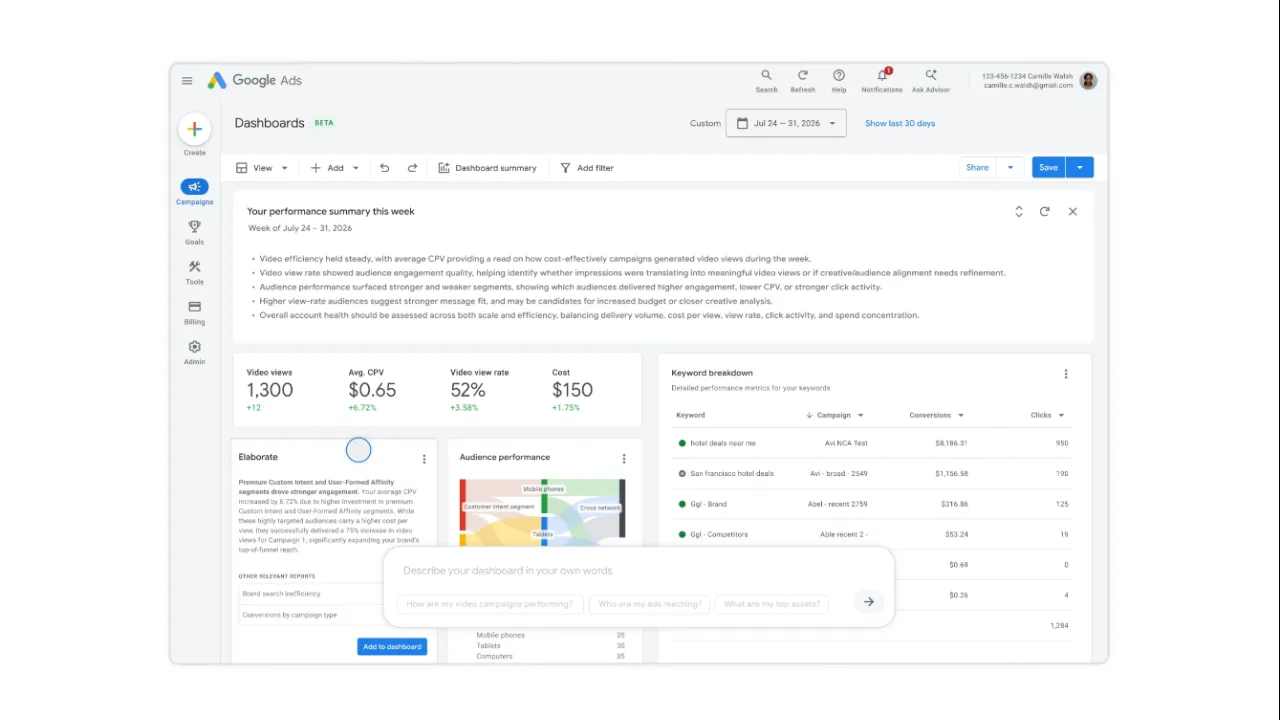Submit the dashboard prompt arrow
Image resolution: width=1280 pixels, height=720 pixels.
869,602
